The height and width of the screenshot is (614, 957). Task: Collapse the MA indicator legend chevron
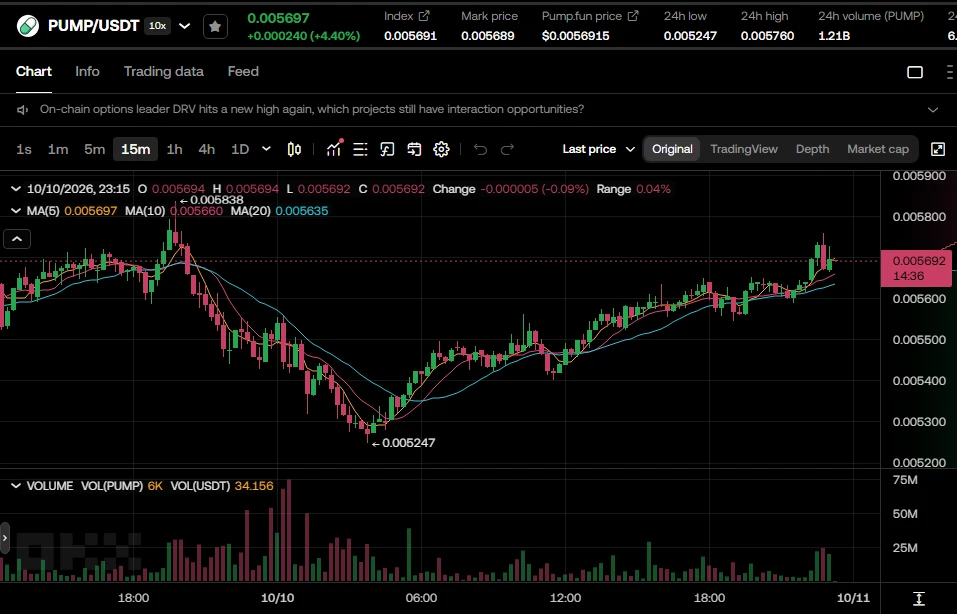(16, 211)
